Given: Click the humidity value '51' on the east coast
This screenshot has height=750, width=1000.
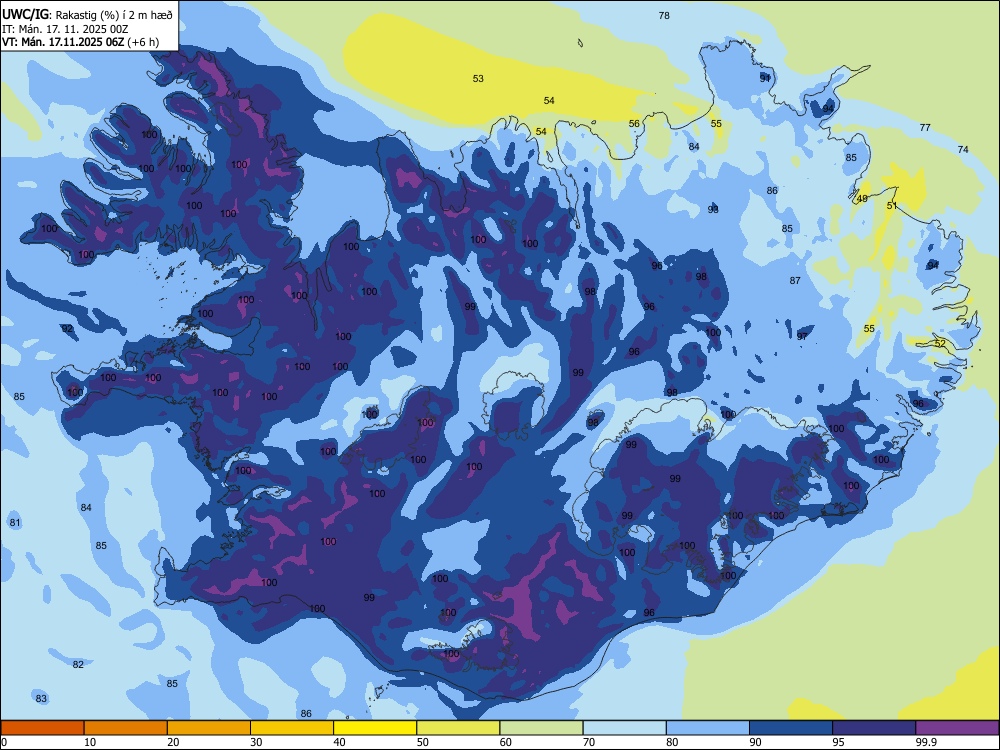Looking at the screenshot, I should (x=892, y=206).
